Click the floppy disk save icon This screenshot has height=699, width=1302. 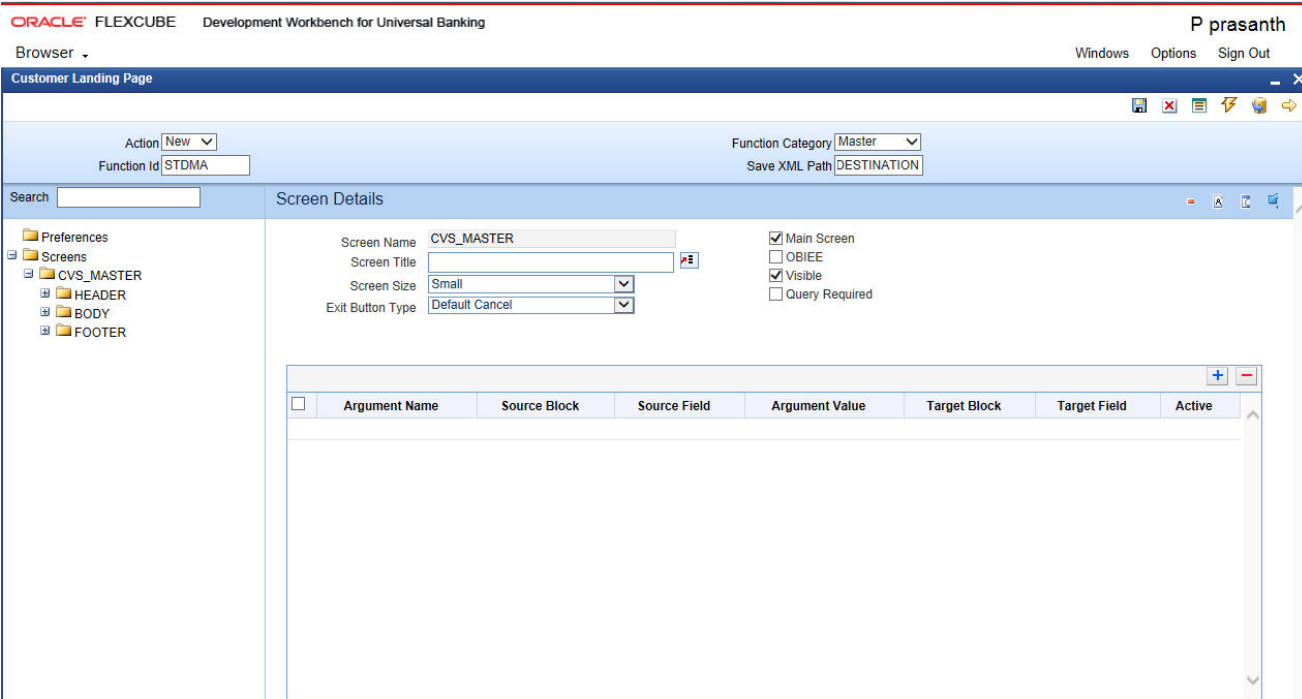(1139, 106)
